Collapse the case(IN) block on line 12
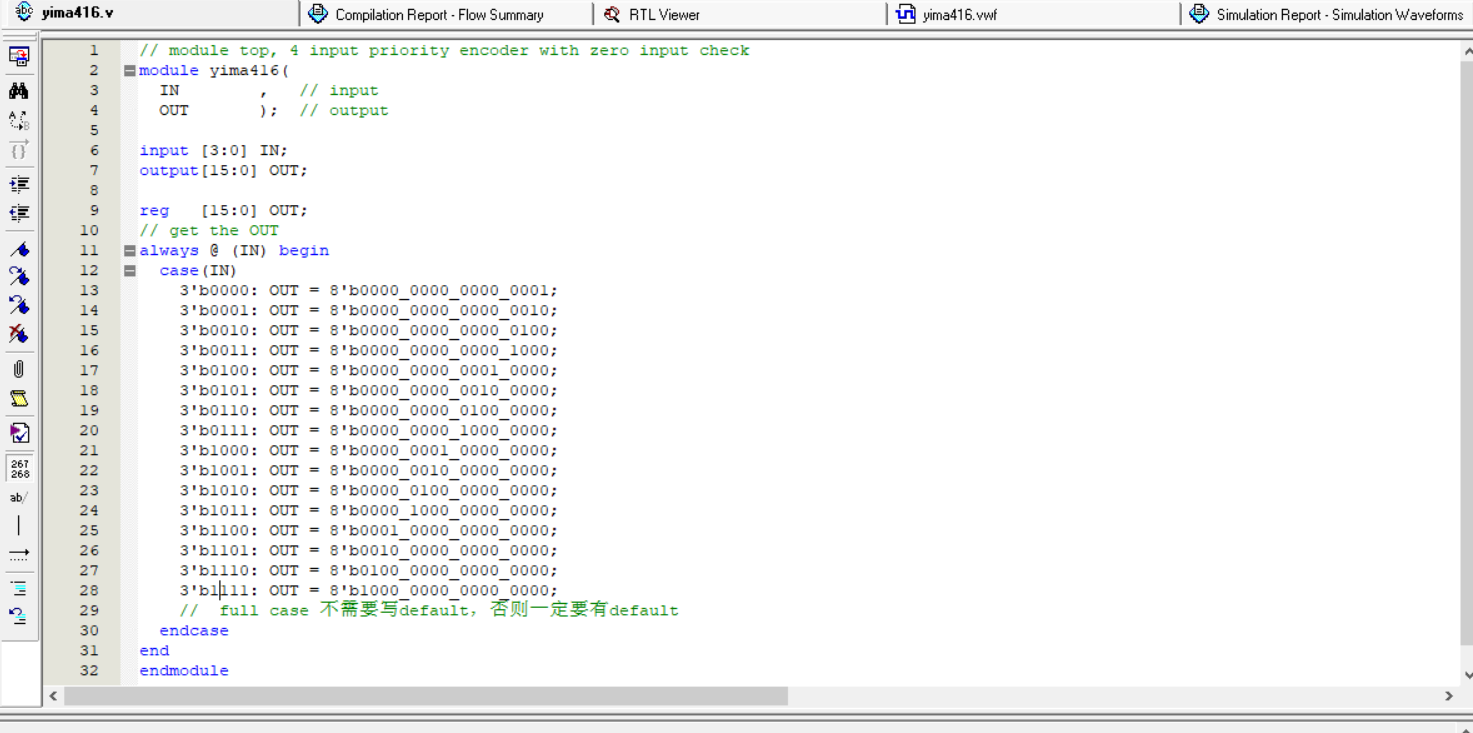Image resolution: width=1473 pixels, height=733 pixels. tap(130, 271)
